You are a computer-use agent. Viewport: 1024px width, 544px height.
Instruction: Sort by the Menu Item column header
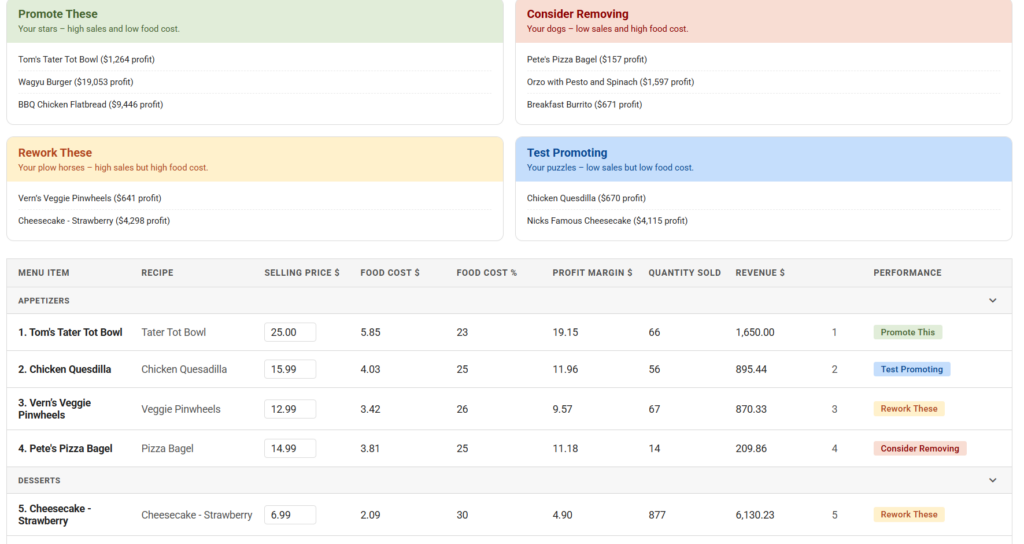pos(44,273)
